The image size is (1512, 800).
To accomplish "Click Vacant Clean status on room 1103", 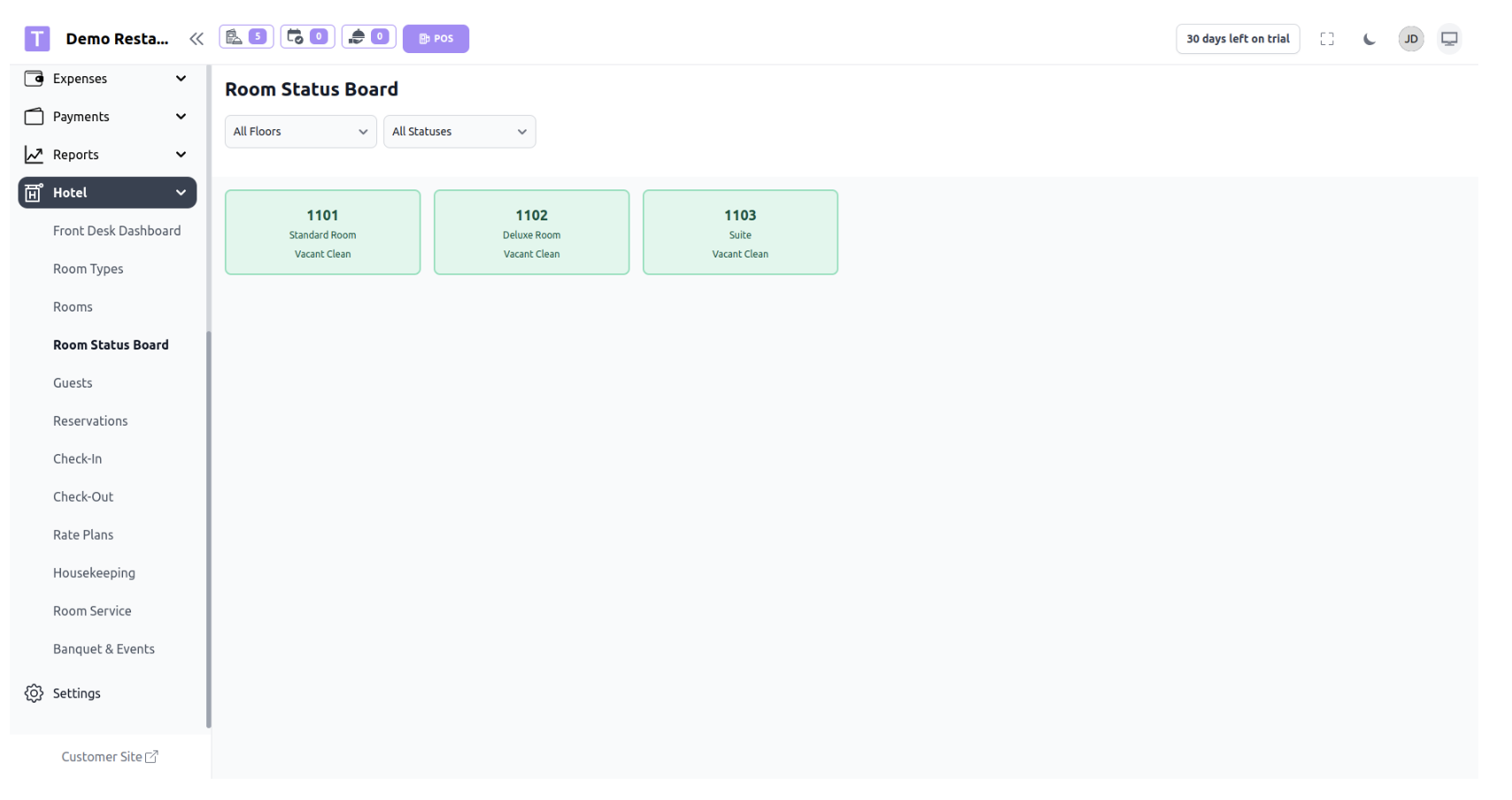I will pyautogui.click(x=740, y=255).
